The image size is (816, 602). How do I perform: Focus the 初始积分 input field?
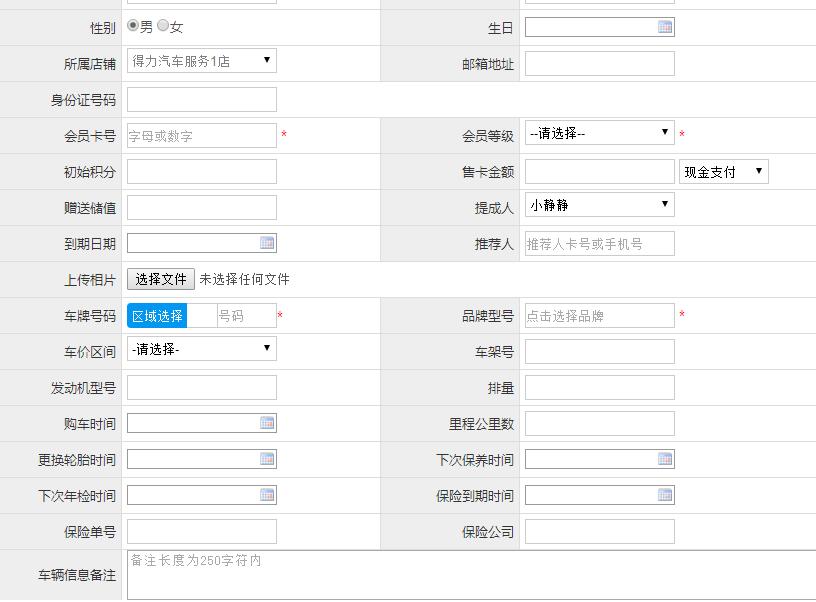coord(202,172)
